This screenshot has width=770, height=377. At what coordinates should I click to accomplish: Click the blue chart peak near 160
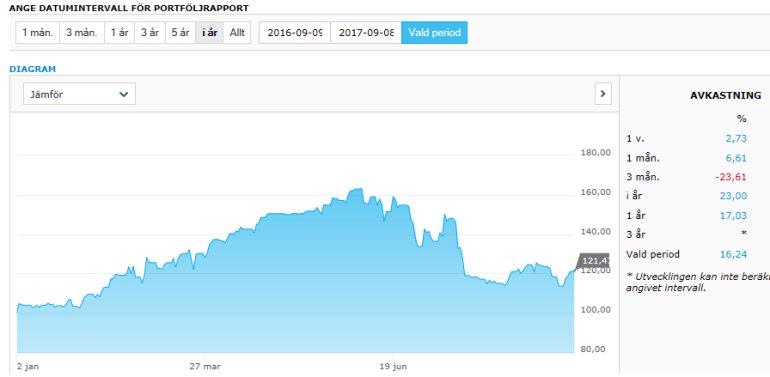pos(355,189)
